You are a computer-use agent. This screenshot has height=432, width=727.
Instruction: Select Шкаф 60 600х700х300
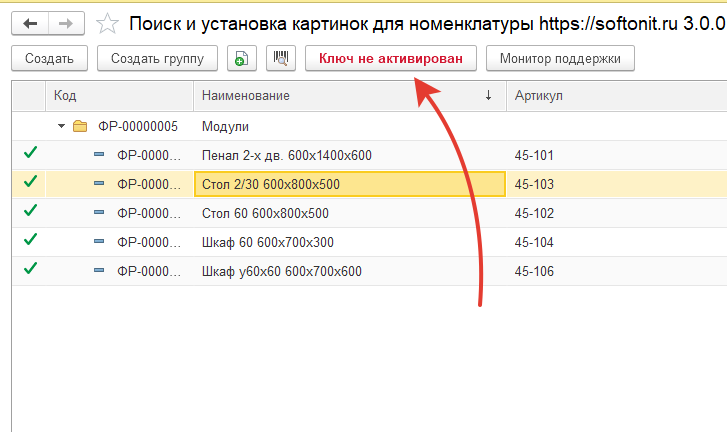point(268,242)
